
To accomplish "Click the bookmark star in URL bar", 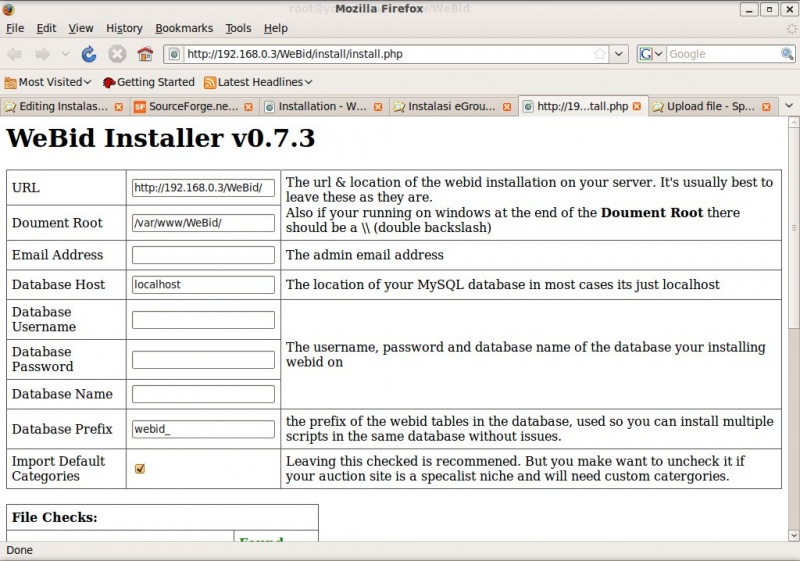I will 600,54.
